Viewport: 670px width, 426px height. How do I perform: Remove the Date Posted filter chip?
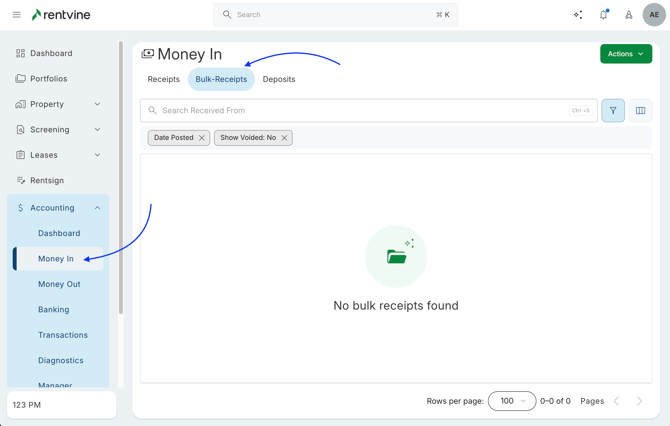202,138
